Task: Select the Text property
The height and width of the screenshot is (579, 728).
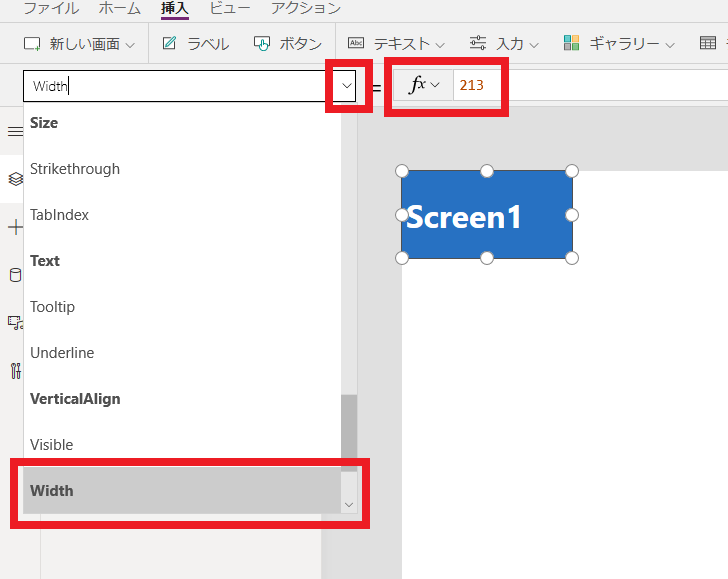Action: [x=182, y=261]
